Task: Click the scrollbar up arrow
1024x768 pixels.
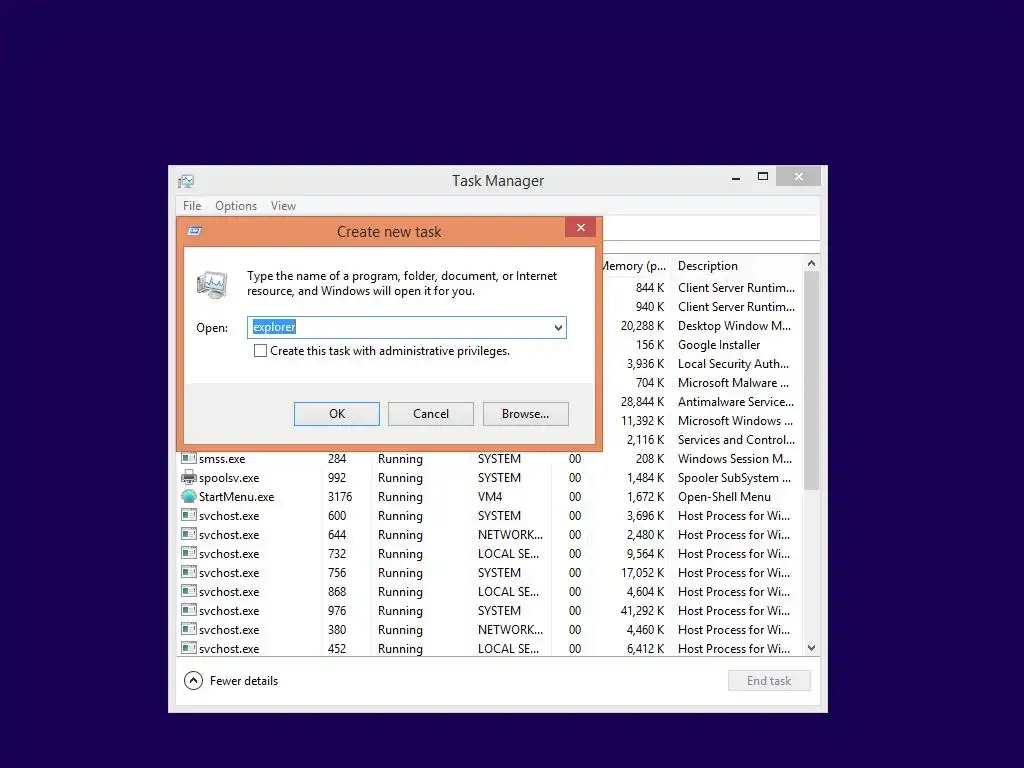Action: (x=811, y=263)
